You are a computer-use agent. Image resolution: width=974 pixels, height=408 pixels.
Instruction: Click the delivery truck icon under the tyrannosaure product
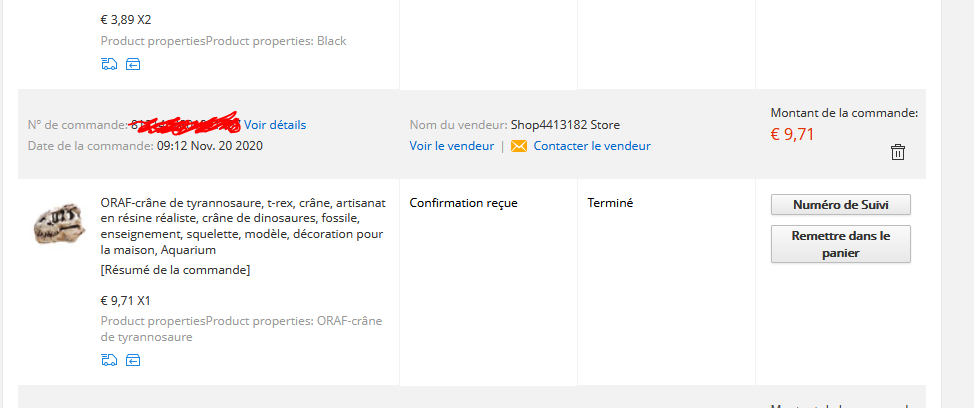click(x=109, y=360)
